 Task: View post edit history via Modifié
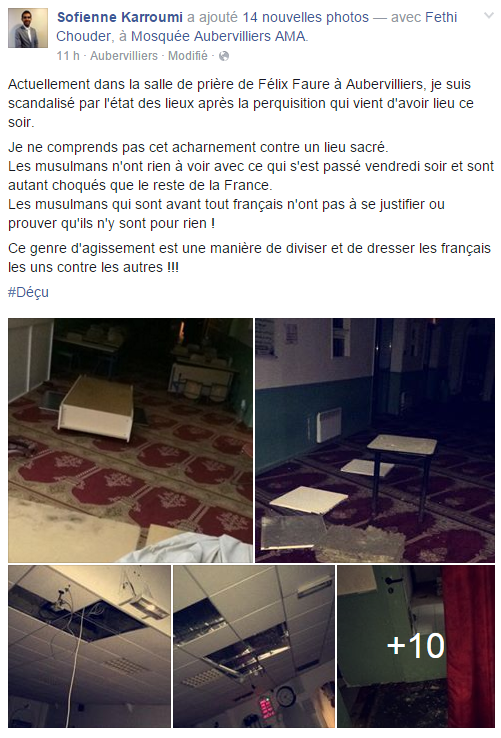point(188,56)
